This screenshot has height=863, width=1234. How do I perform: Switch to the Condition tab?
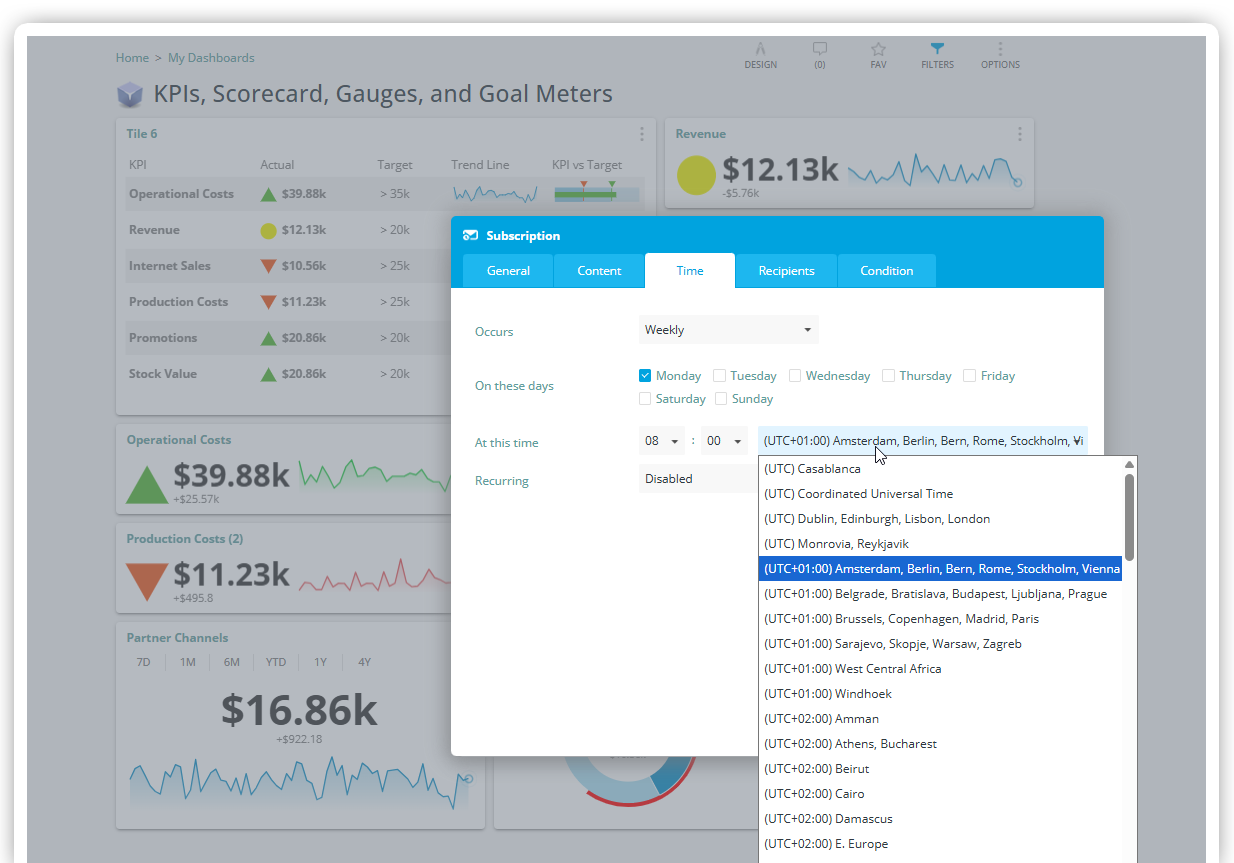pyautogui.click(x=886, y=270)
